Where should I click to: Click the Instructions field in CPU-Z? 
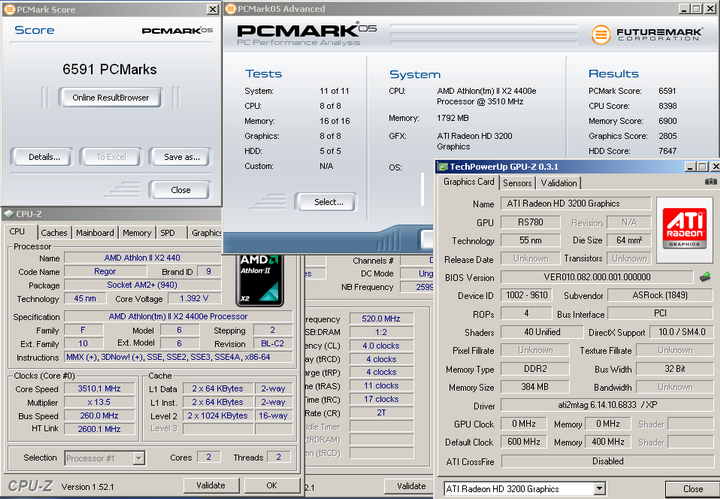point(178,357)
